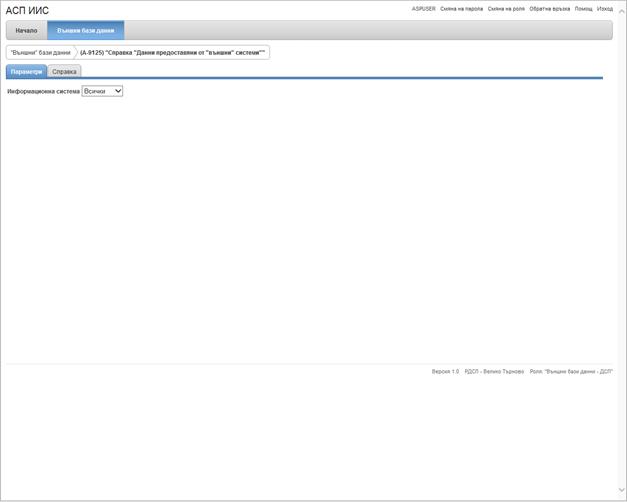Click the АСП ИИС title

pyautogui.click(x=27, y=10)
